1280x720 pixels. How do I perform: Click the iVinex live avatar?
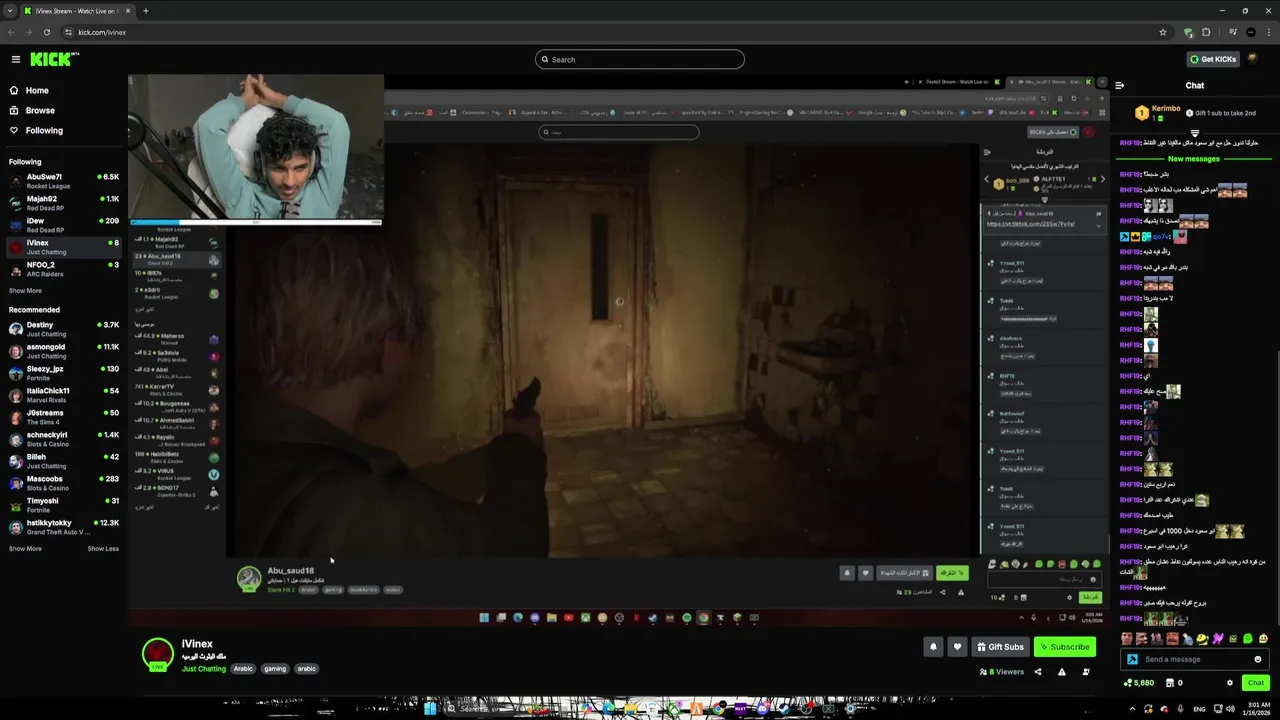158,653
